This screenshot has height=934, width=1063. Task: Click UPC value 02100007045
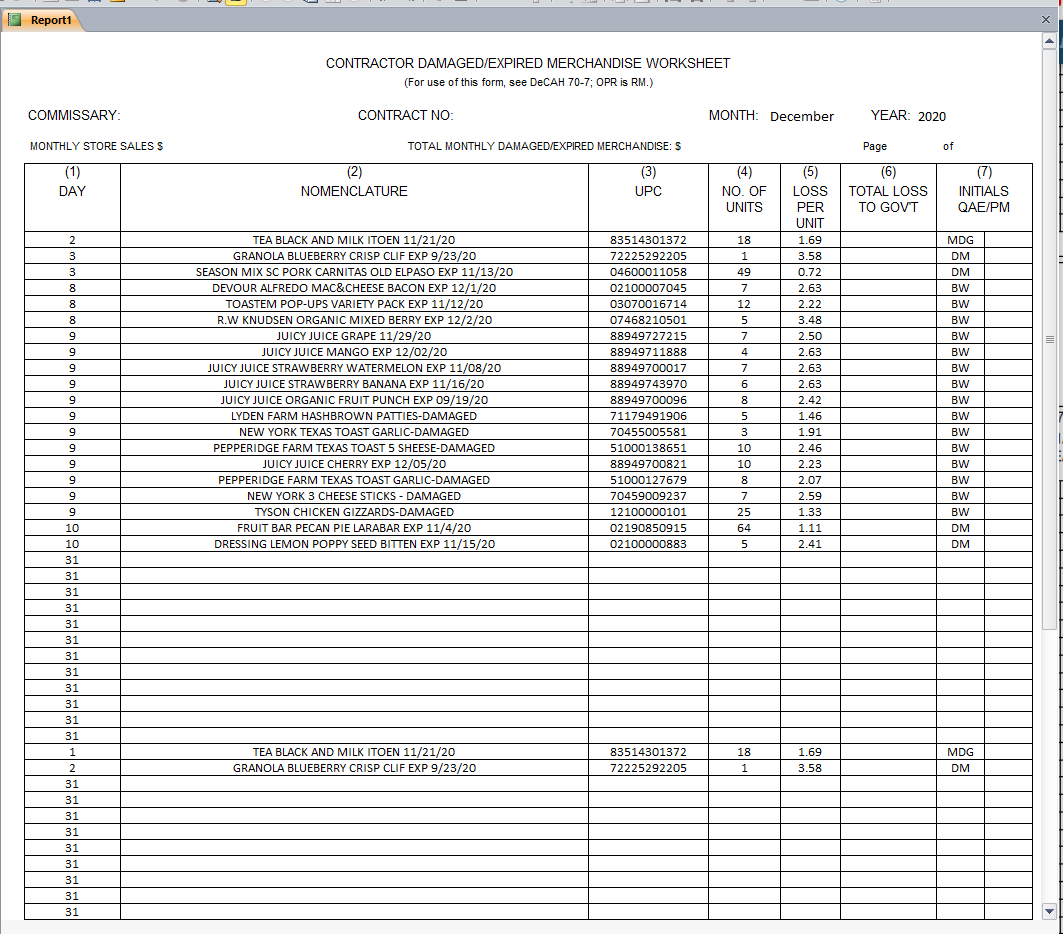[648, 288]
